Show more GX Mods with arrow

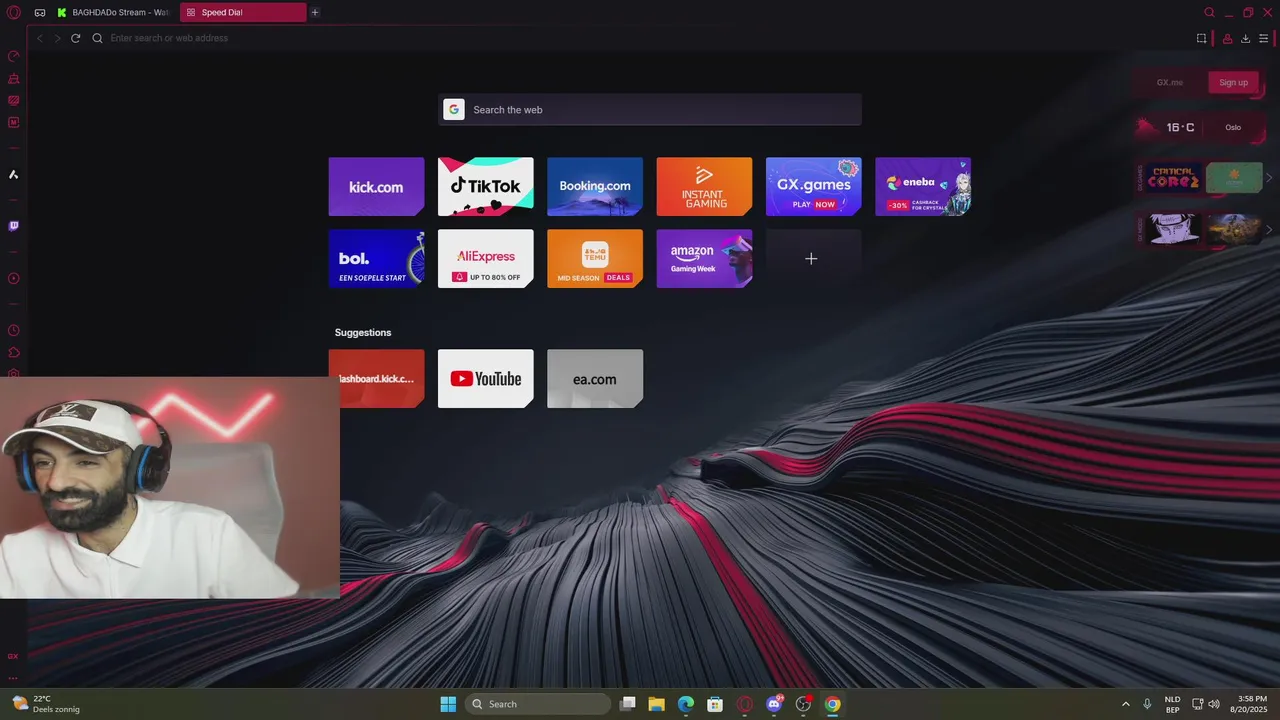tap(1269, 229)
